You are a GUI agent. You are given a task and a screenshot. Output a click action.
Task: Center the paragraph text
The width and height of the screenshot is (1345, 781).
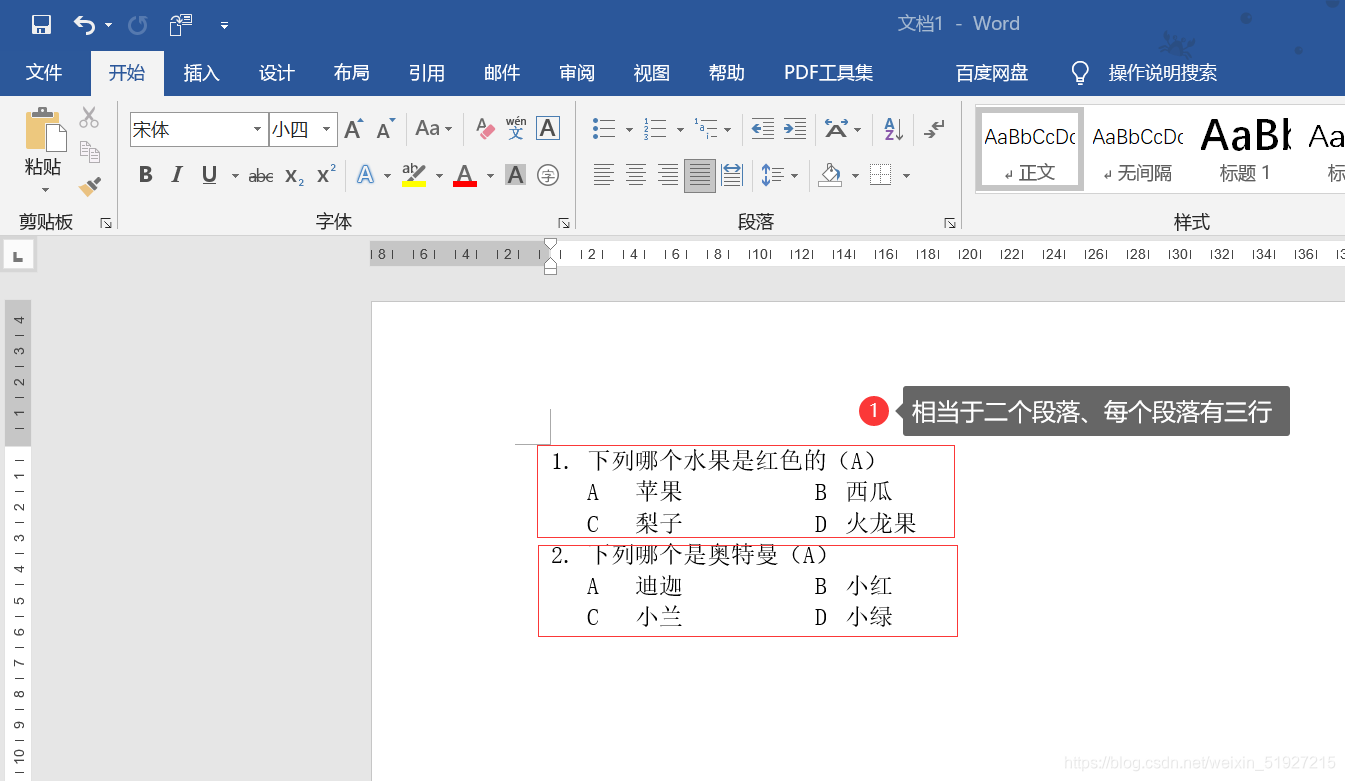(636, 175)
